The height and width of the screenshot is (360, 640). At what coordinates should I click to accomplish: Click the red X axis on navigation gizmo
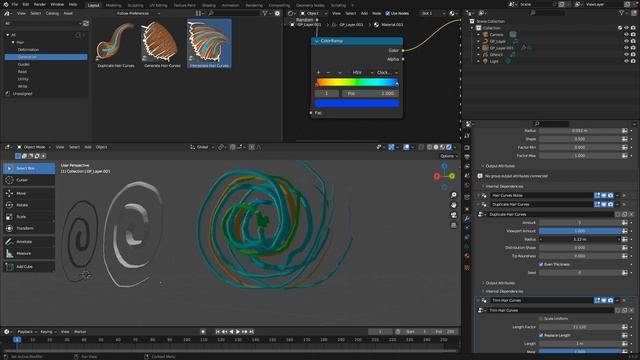coord(437,176)
